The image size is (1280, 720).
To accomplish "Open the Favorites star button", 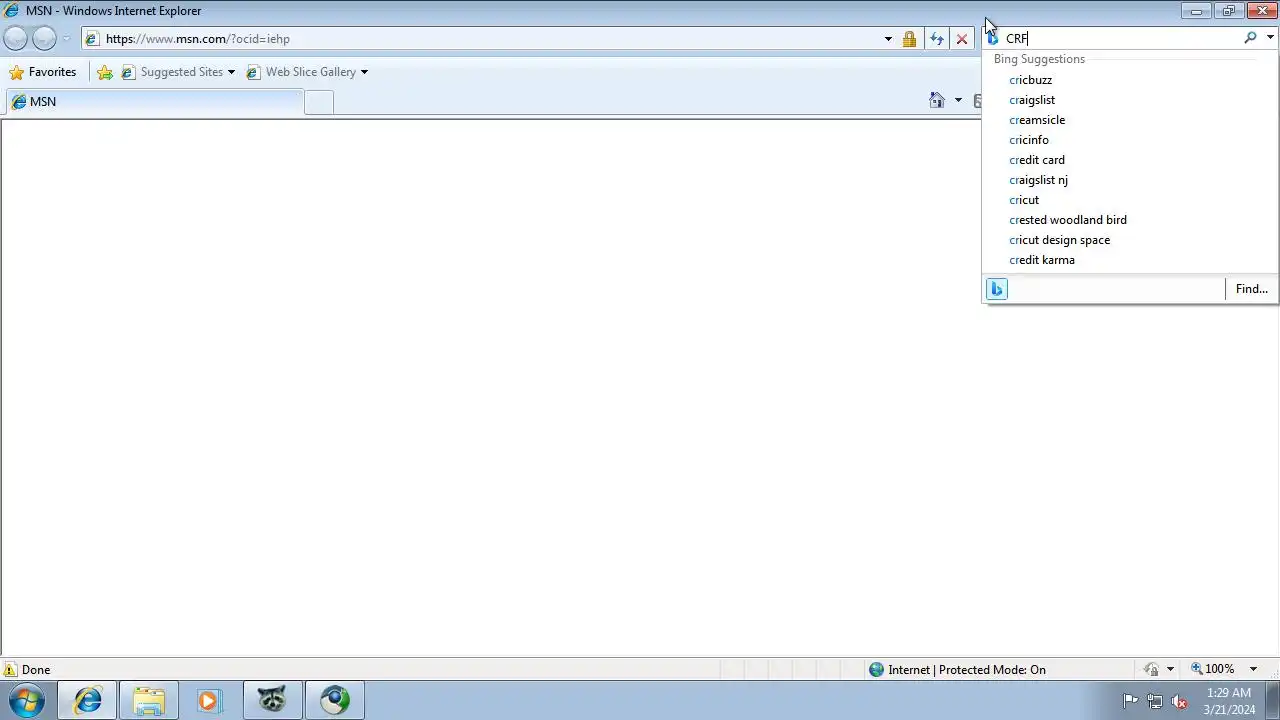I will (42, 72).
